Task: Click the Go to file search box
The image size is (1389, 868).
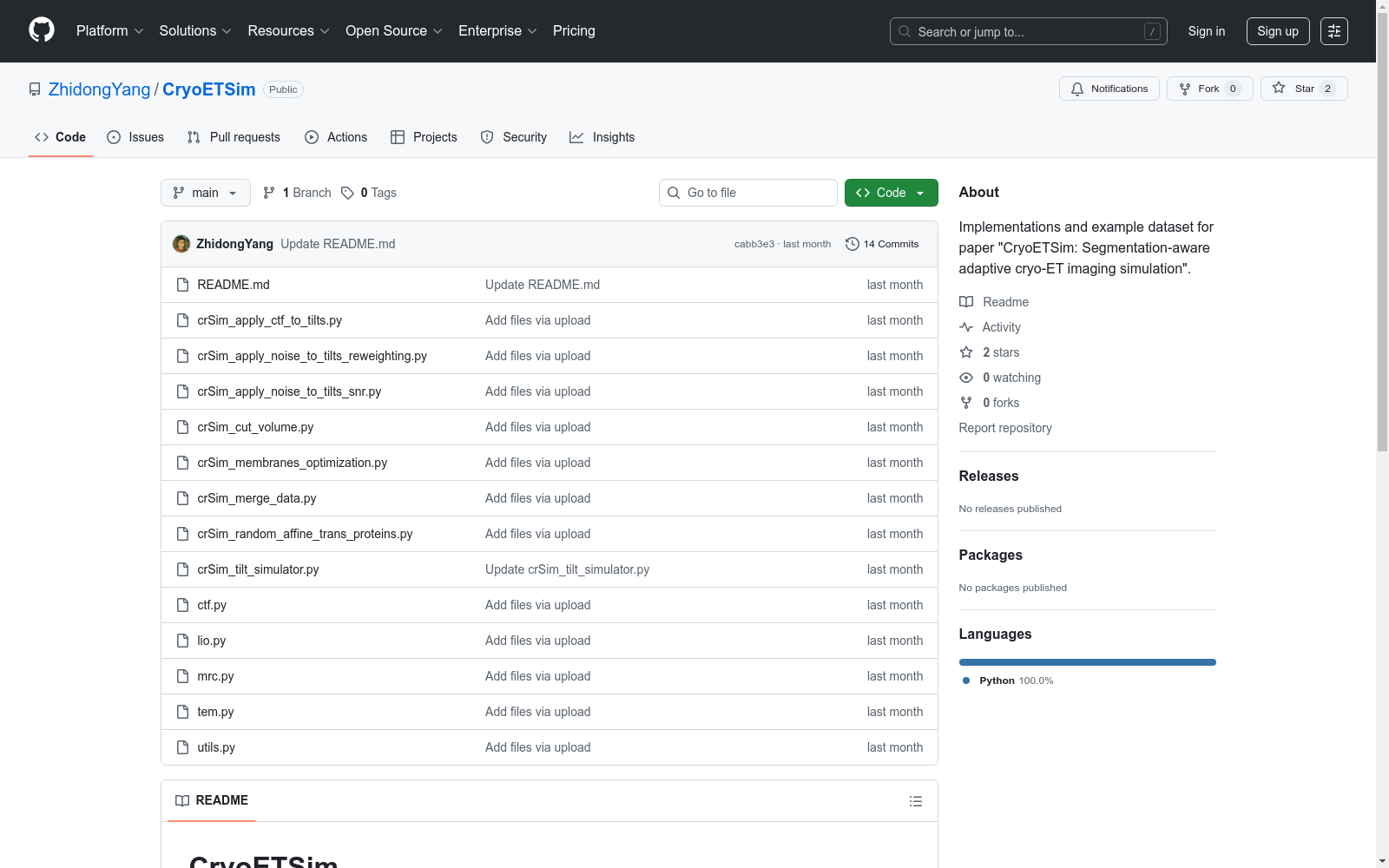Action: [x=748, y=193]
